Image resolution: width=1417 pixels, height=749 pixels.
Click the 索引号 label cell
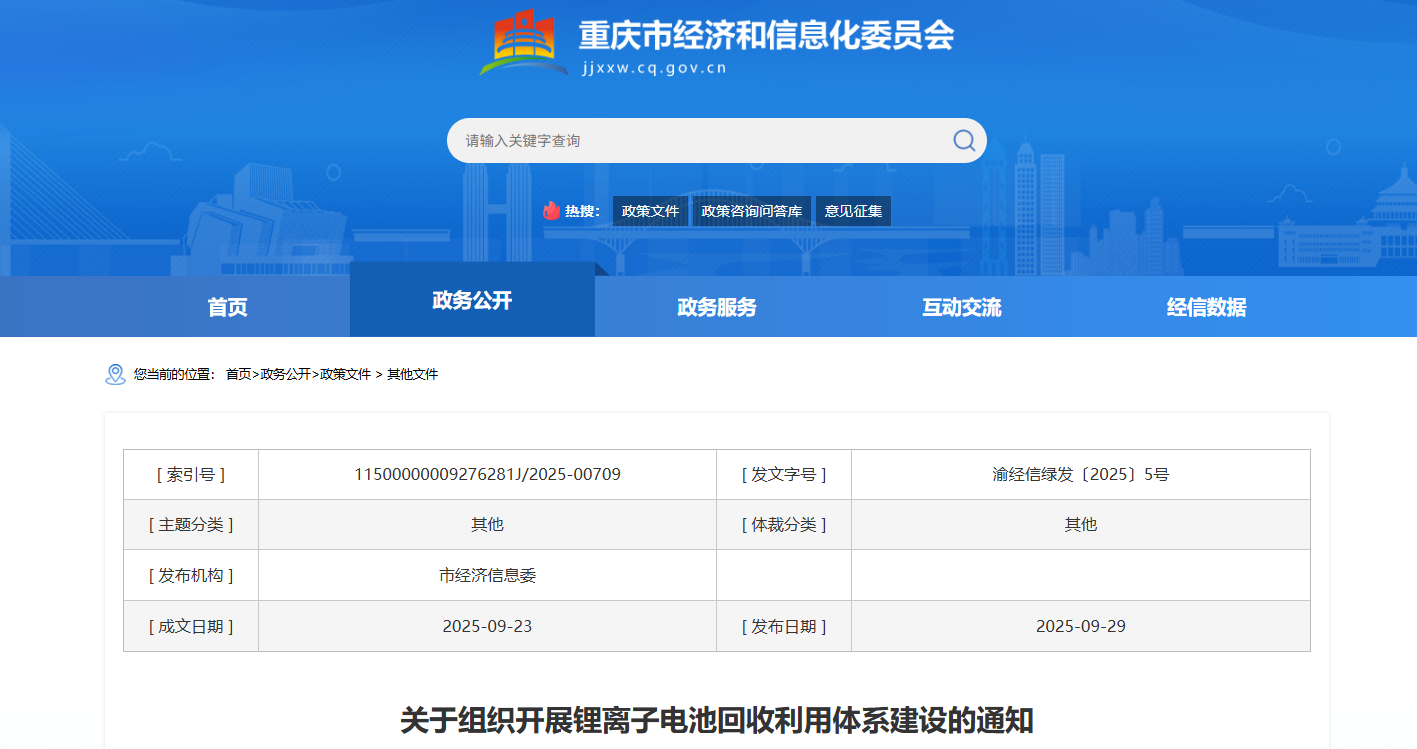click(x=191, y=474)
